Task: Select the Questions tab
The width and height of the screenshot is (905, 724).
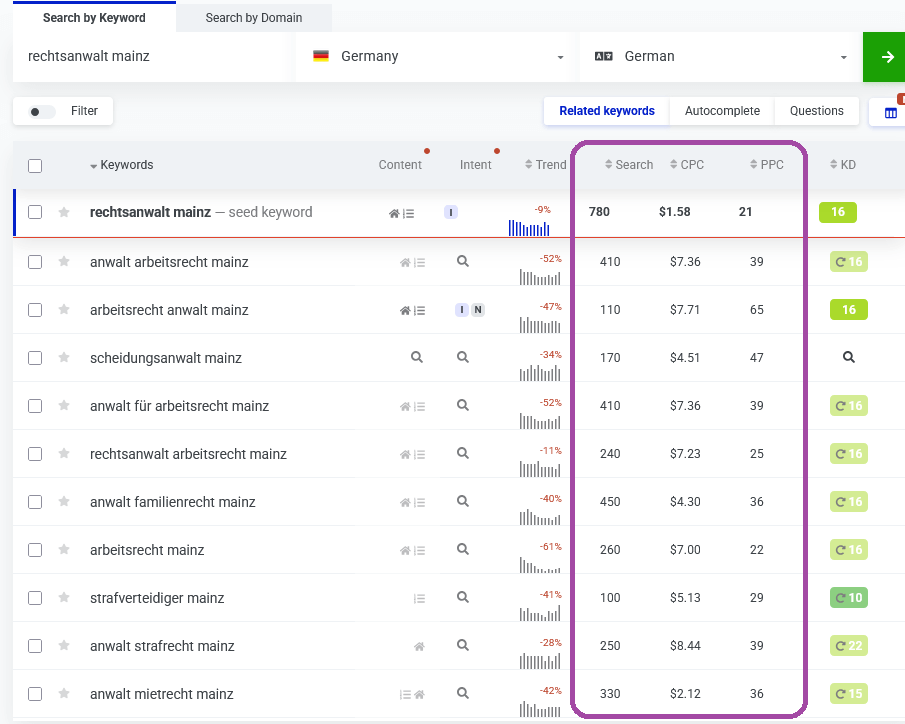Action: pos(817,111)
